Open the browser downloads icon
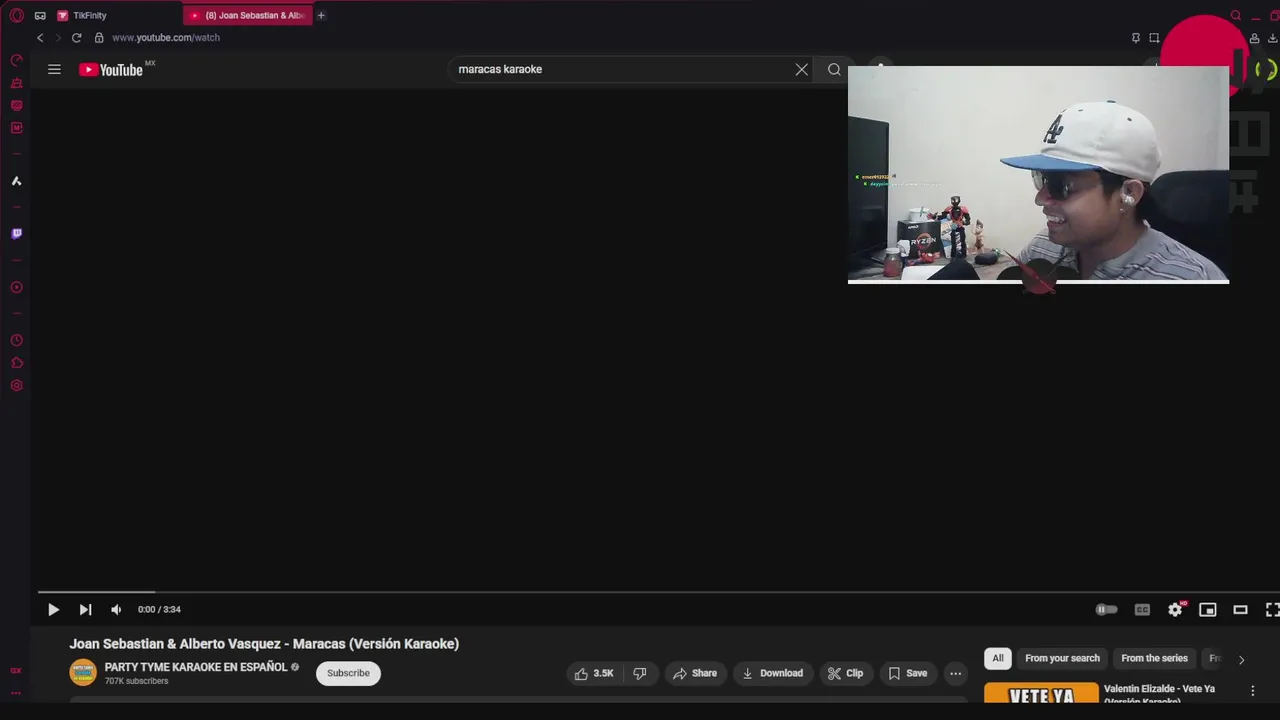This screenshot has height=720, width=1280. pyautogui.click(x=1272, y=38)
